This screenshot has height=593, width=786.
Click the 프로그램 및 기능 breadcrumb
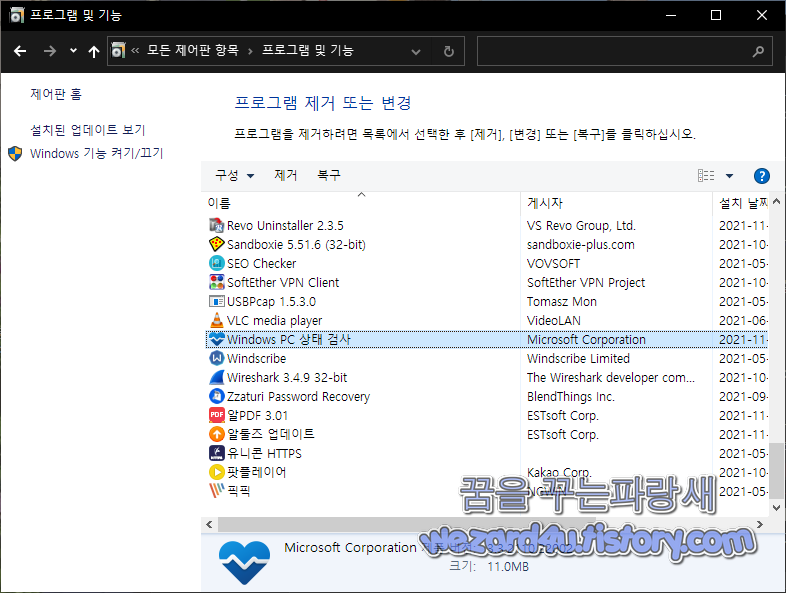click(308, 50)
